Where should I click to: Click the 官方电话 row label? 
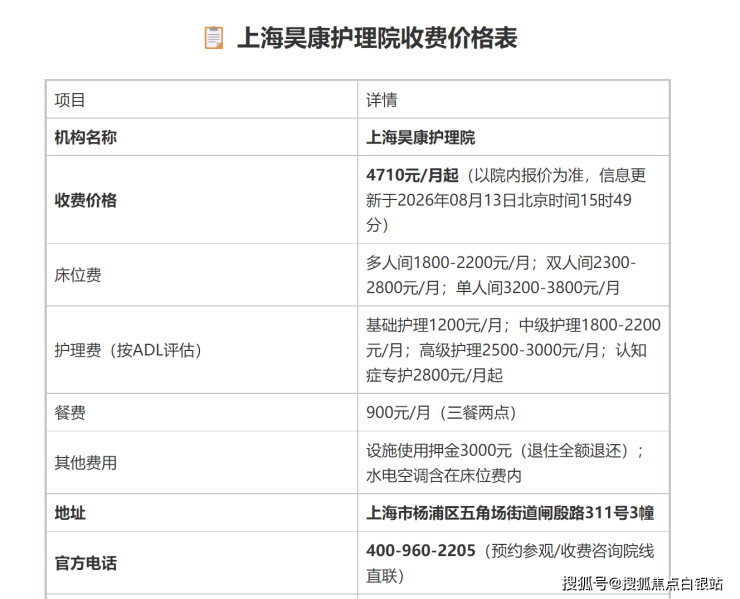pos(85,563)
